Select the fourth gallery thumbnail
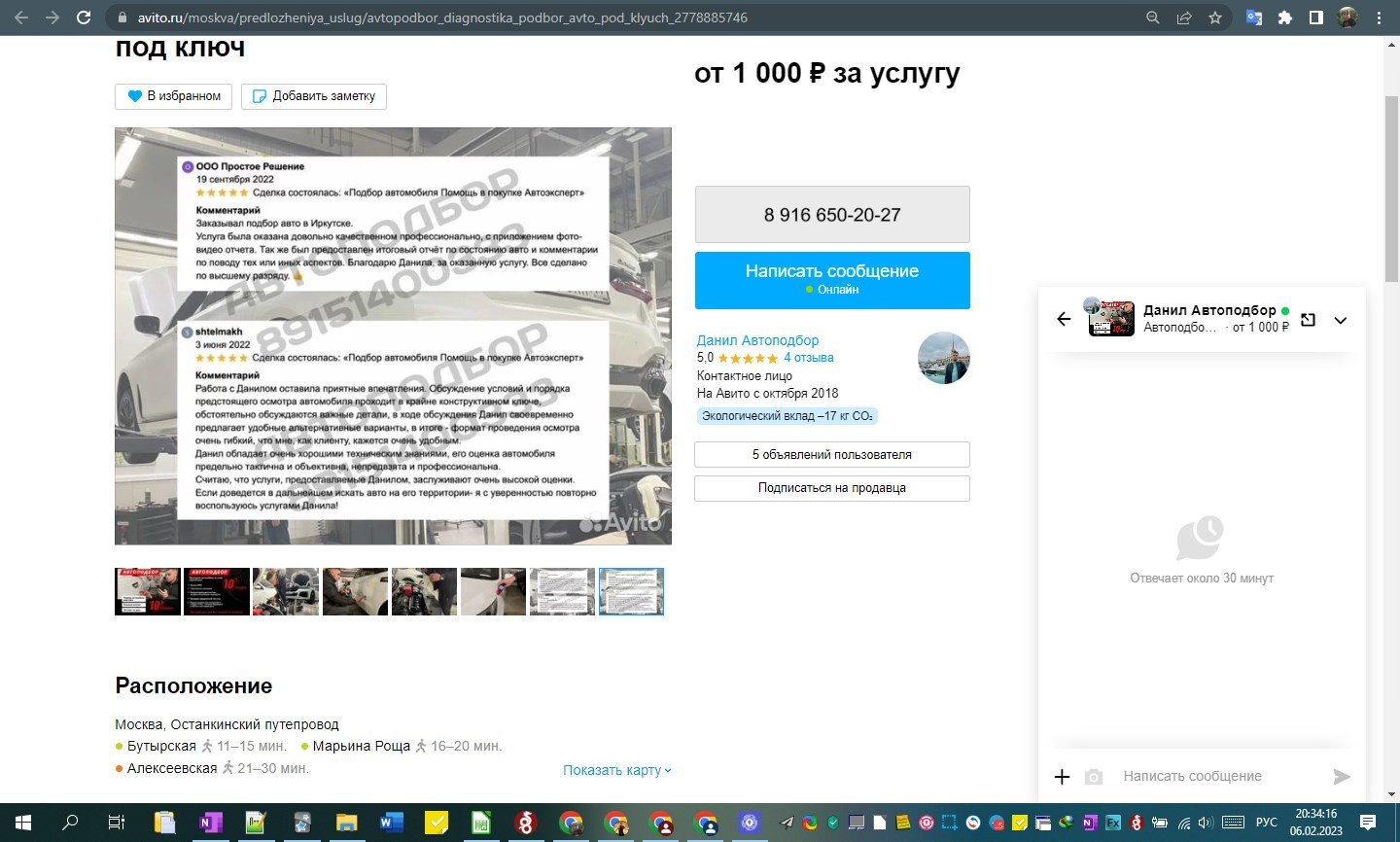This screenshot has height=842, width=1400. (x=355, y=592)
